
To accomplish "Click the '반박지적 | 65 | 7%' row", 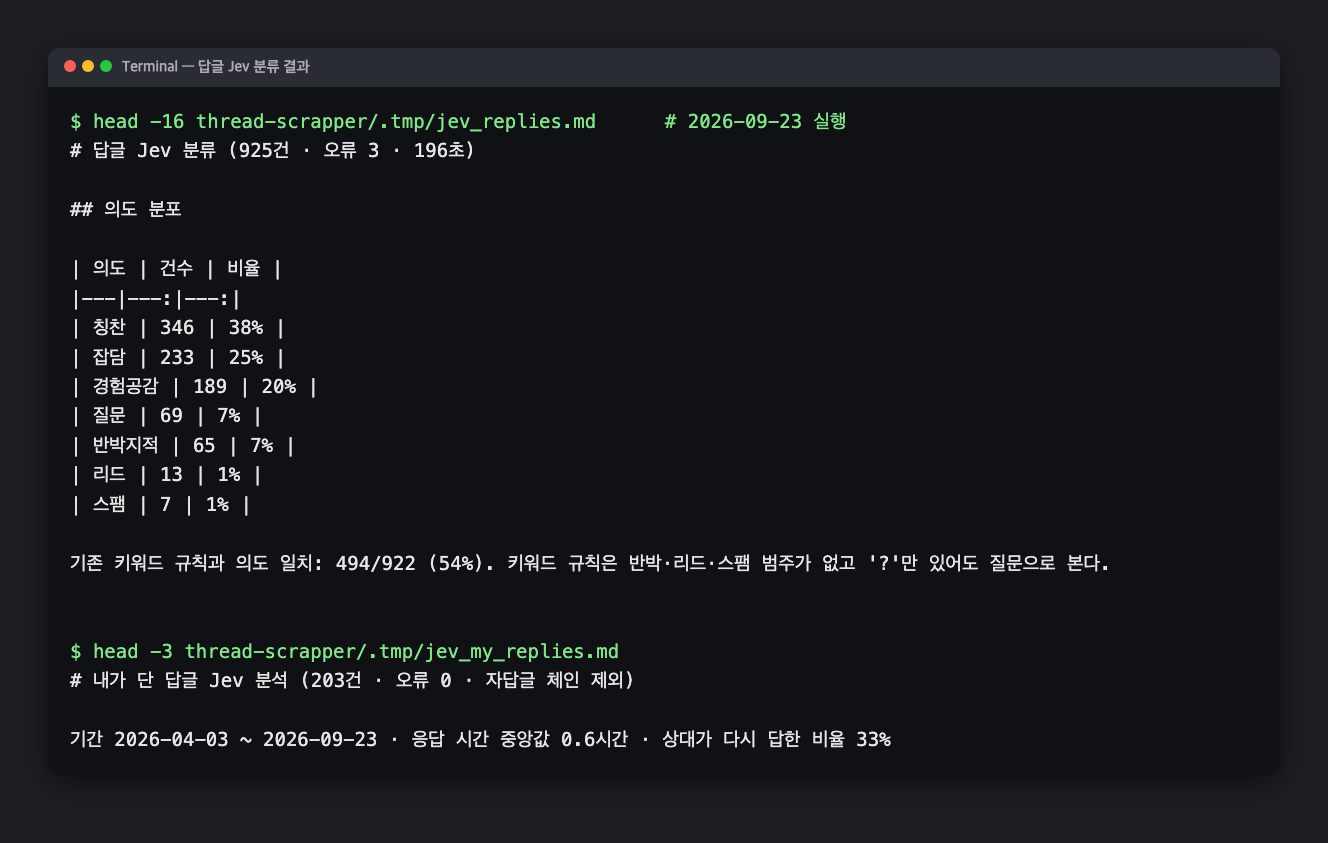I will (x=183, y=446).
